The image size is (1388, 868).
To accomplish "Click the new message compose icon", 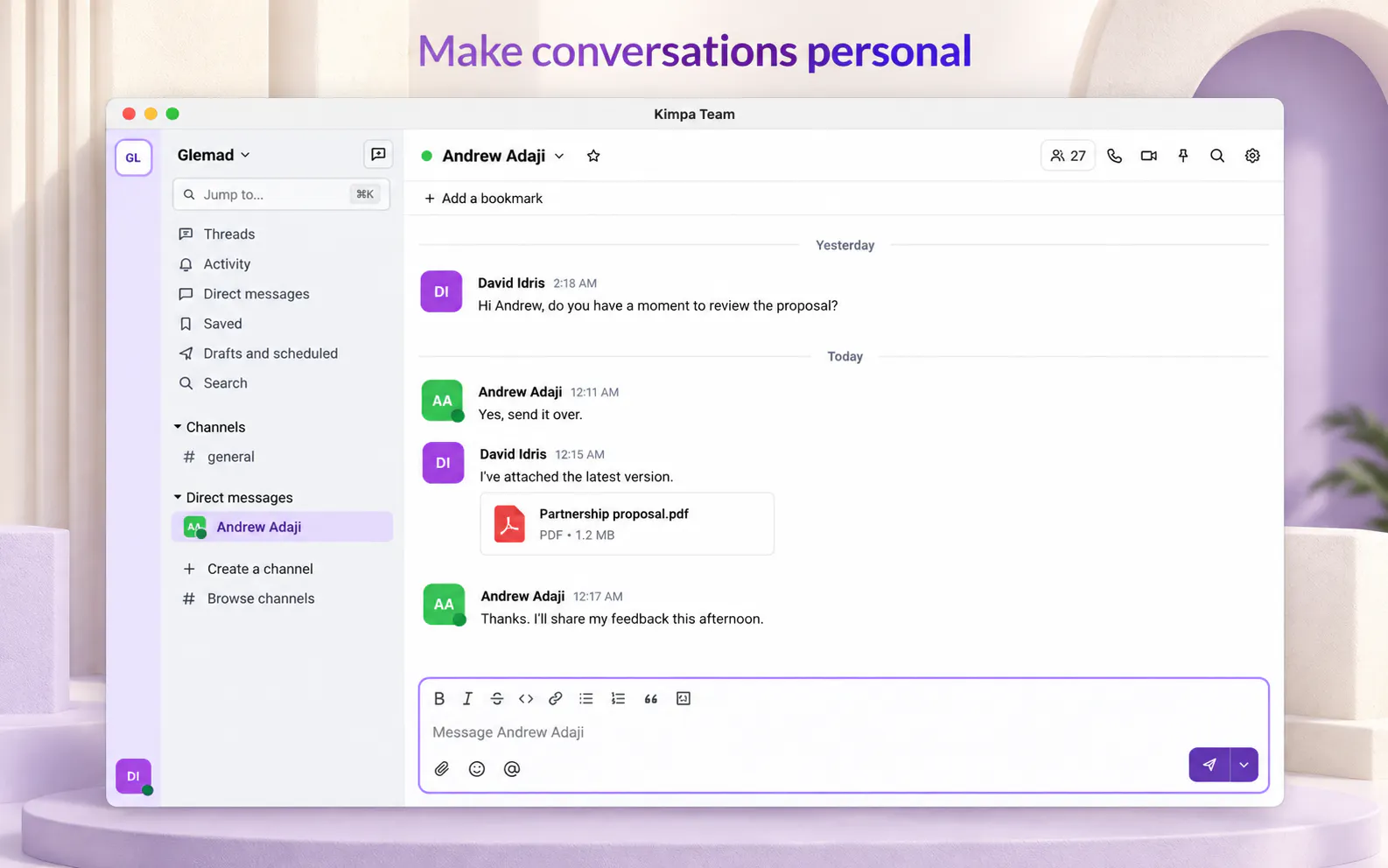I will 378,154.
